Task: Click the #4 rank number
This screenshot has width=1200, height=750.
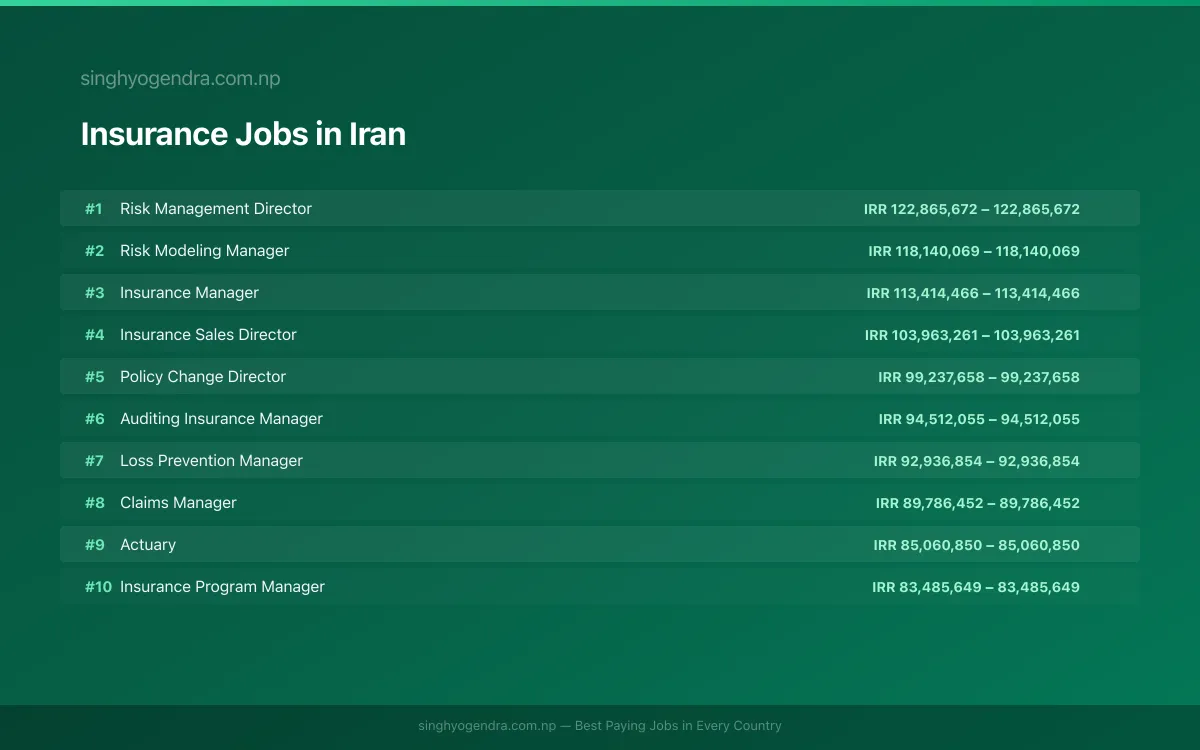Action: tap(94, 335)
